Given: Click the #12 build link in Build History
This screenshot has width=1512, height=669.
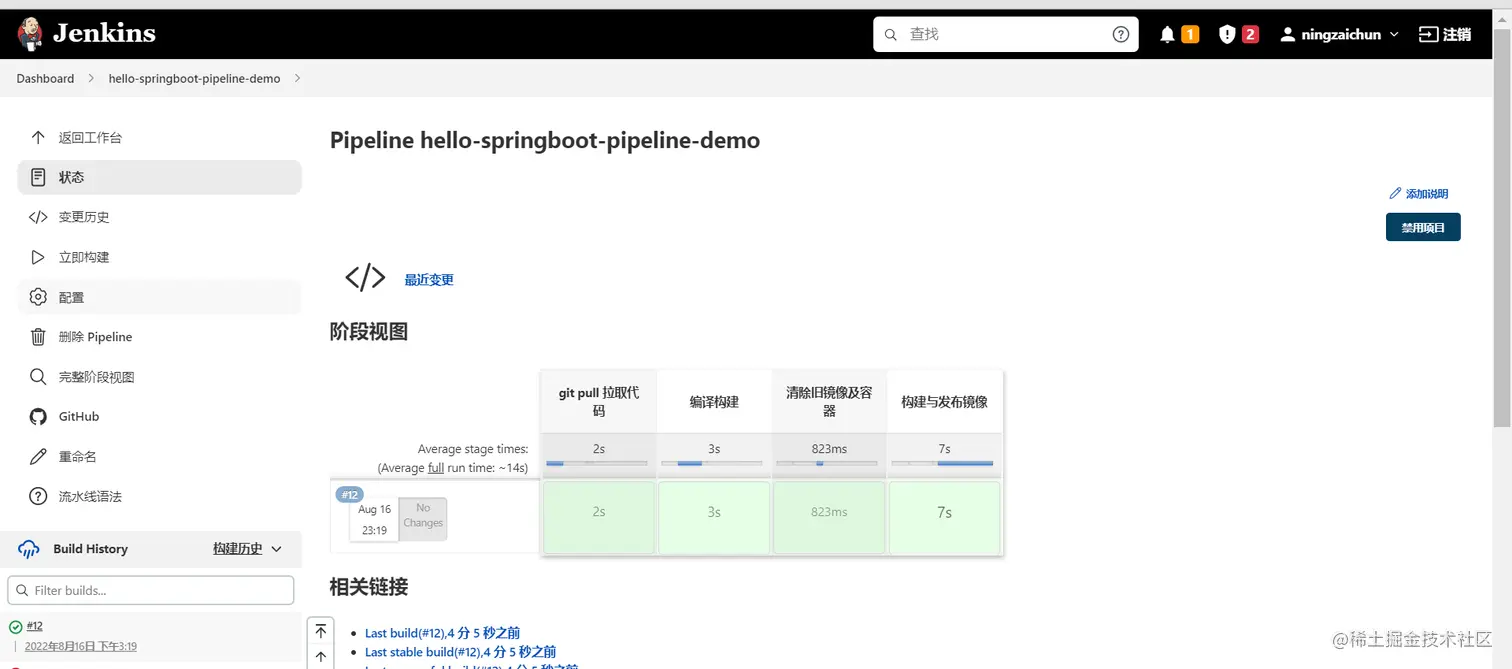Looking at the screenshot, I should [34, 626].
